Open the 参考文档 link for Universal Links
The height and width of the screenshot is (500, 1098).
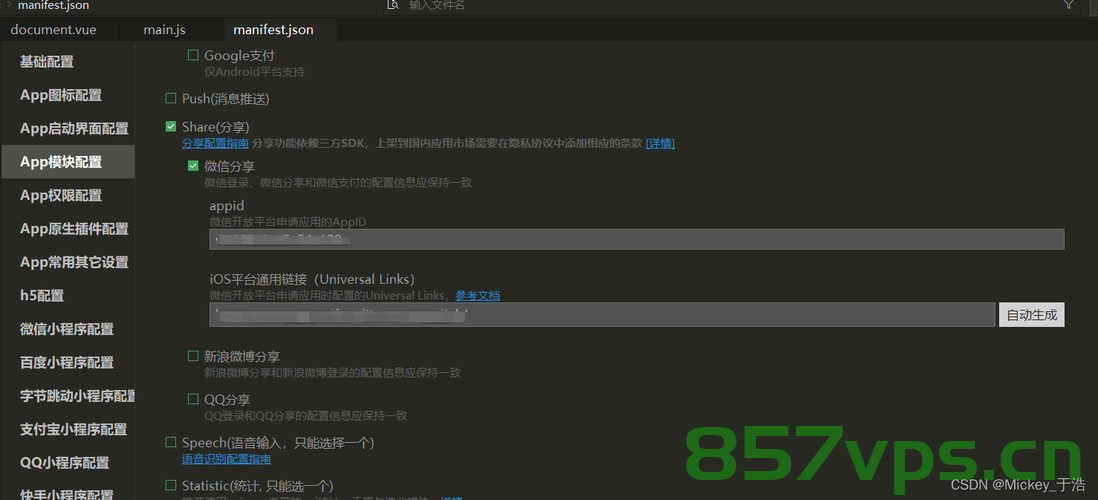478,296
